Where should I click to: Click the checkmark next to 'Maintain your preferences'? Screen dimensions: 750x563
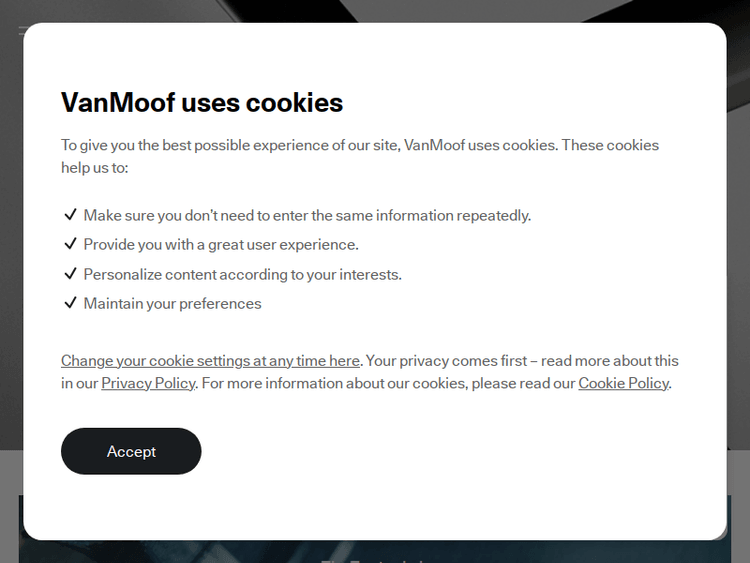pyautogui.click(x=70, y=303)
